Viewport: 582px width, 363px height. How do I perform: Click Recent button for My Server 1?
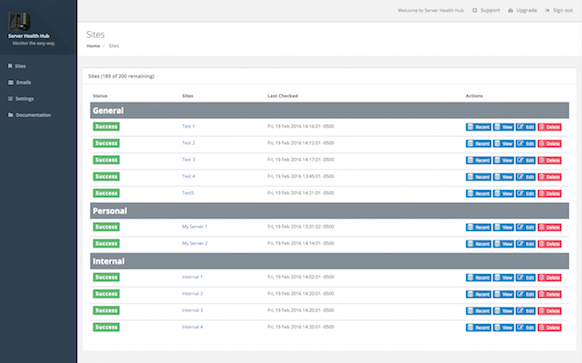point(478,227)
